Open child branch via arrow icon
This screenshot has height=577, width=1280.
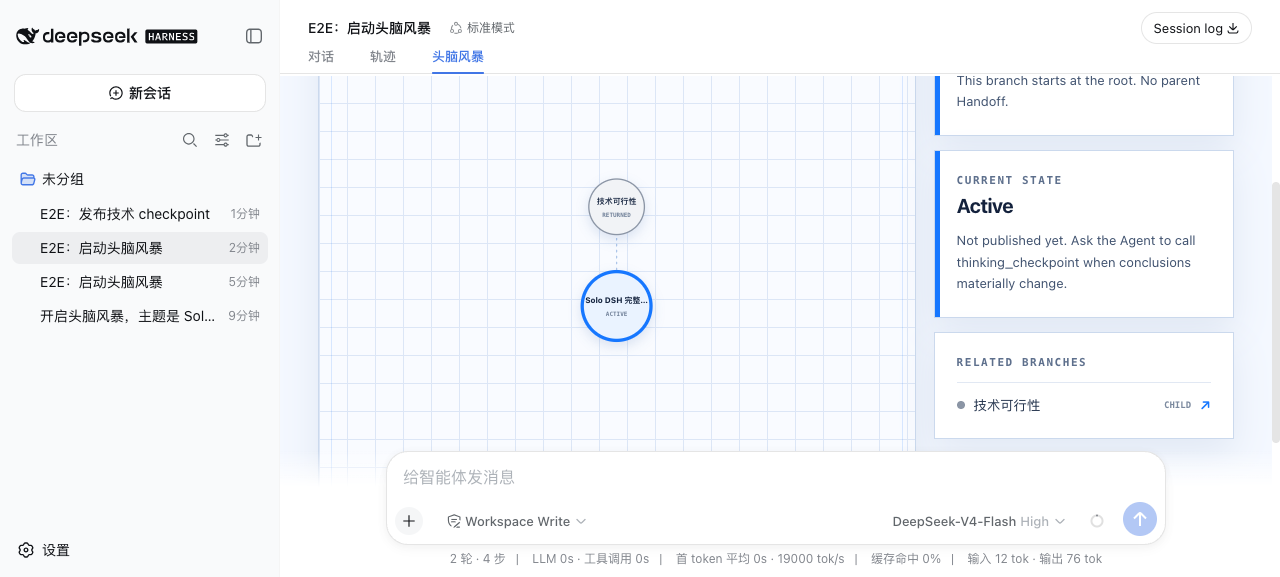[1205, 405]
